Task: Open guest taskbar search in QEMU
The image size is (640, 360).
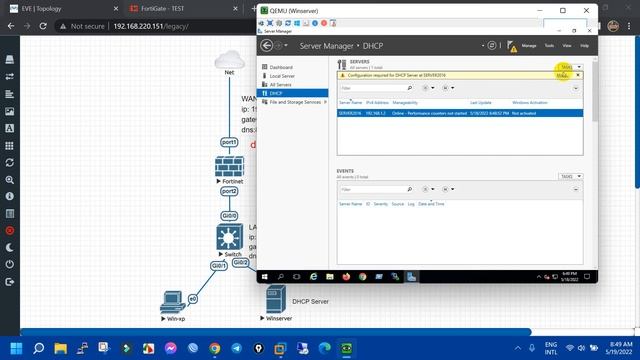Action: 281,277
